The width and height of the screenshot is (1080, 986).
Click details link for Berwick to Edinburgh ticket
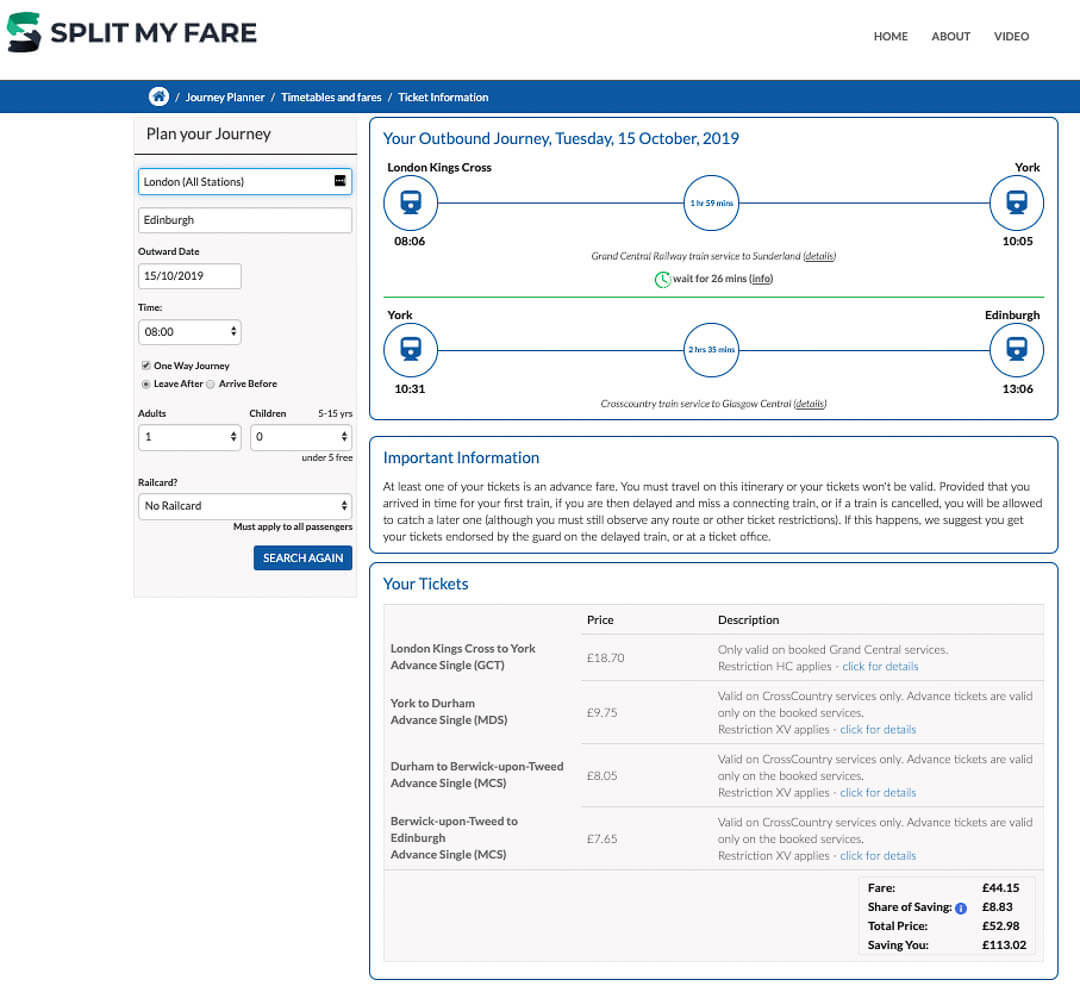(878, 856)
